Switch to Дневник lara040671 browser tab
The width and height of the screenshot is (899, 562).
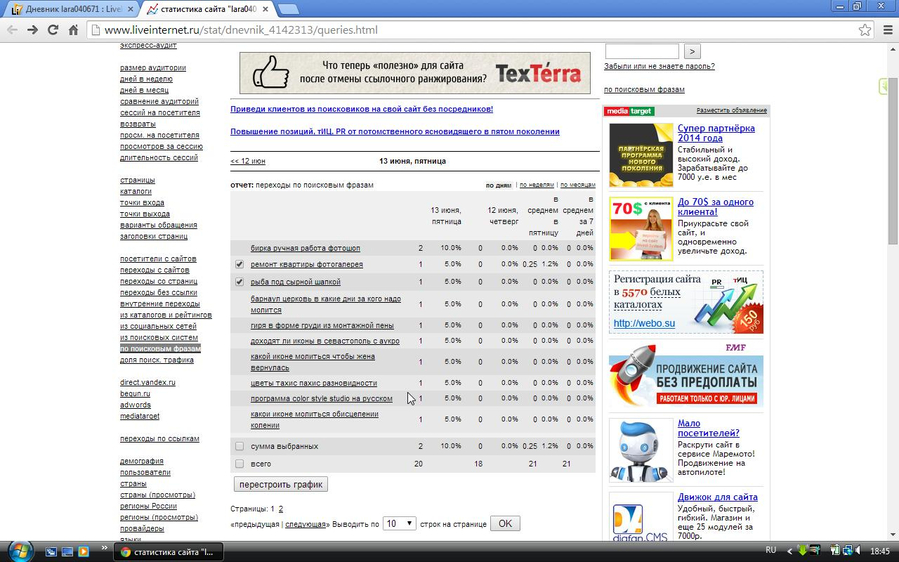pos(73,9)
